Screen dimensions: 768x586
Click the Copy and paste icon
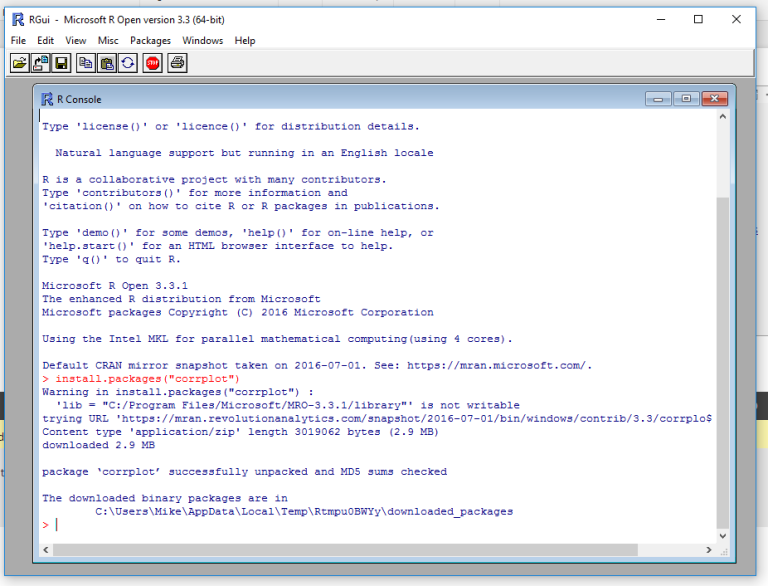coord(128,63)
